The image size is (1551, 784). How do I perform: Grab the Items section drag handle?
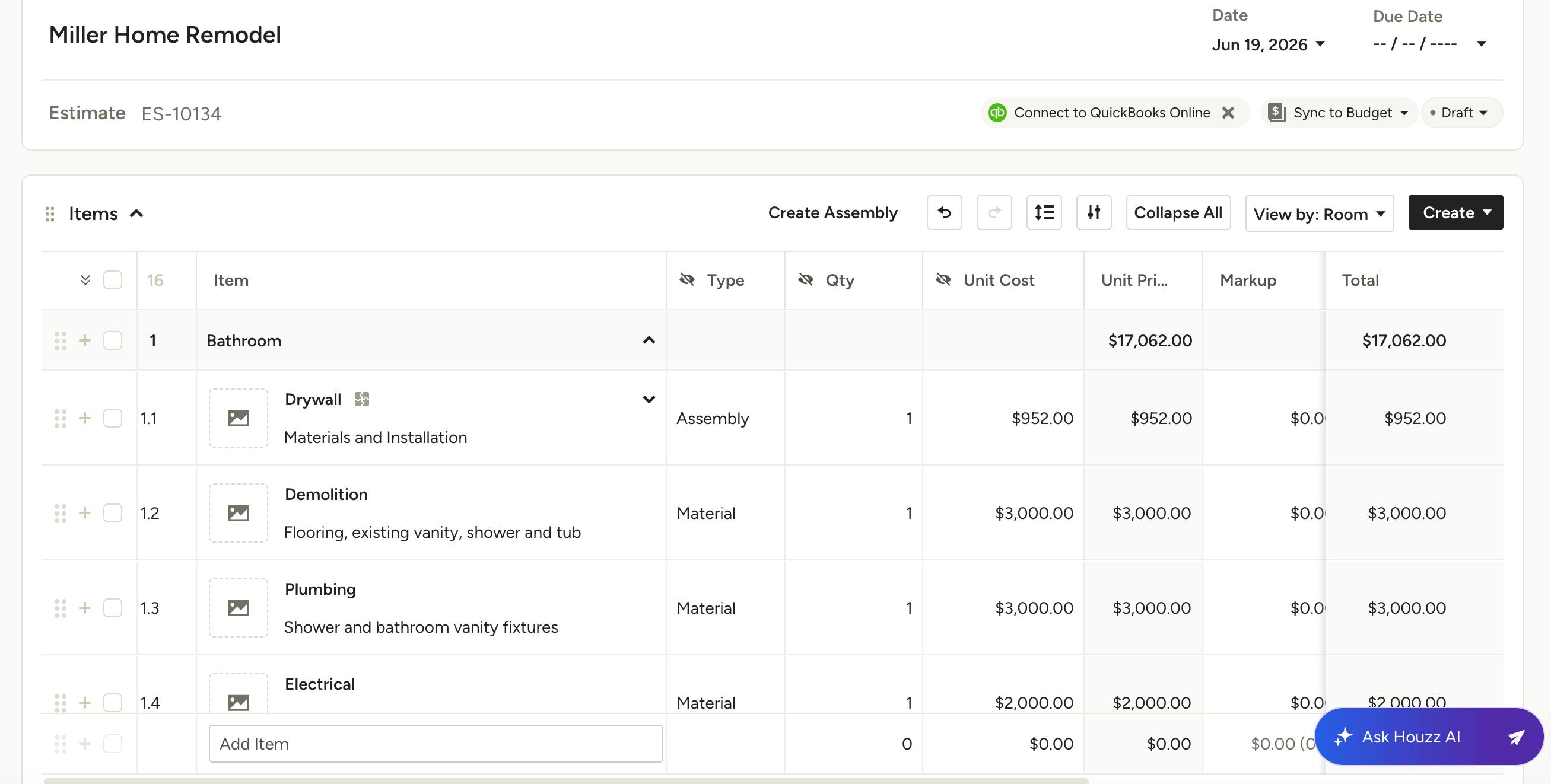50,213
